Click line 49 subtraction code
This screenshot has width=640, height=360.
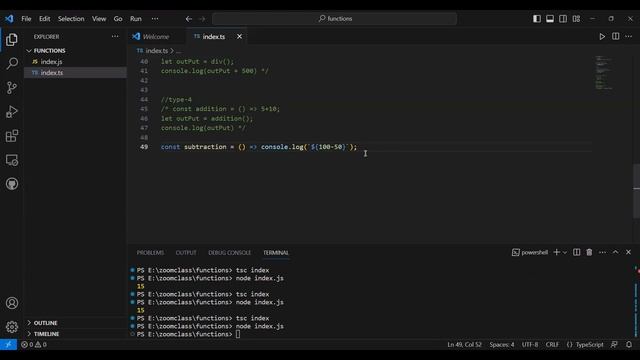tap(259, 147)
